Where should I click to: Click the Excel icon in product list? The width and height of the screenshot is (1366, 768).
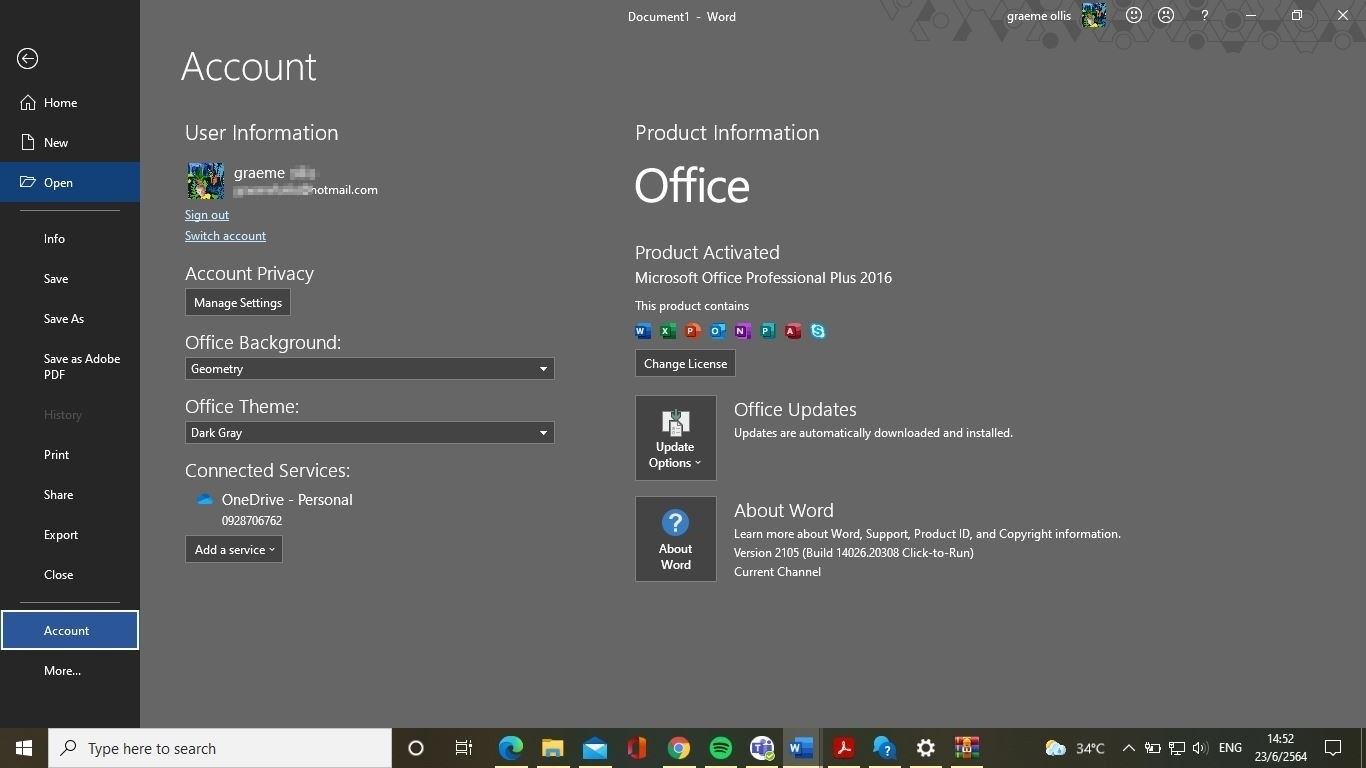(x=668, y=331)
